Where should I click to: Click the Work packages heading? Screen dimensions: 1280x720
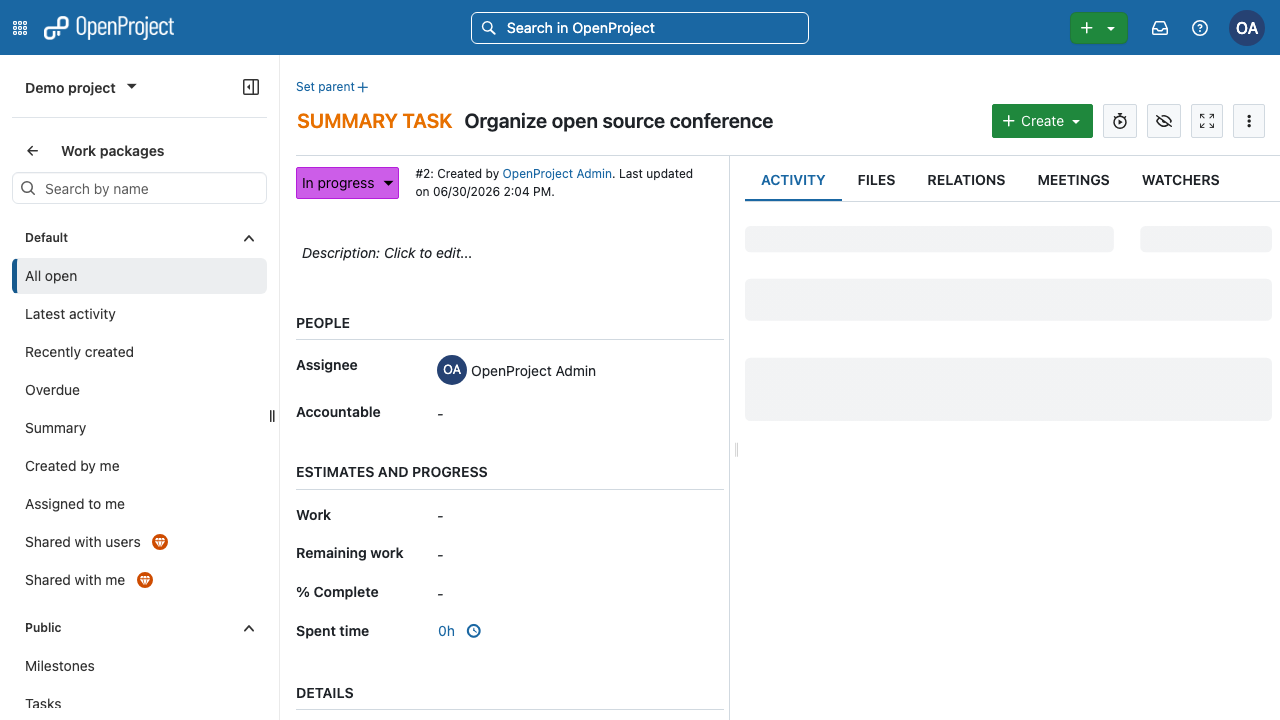tap(113, 151)
